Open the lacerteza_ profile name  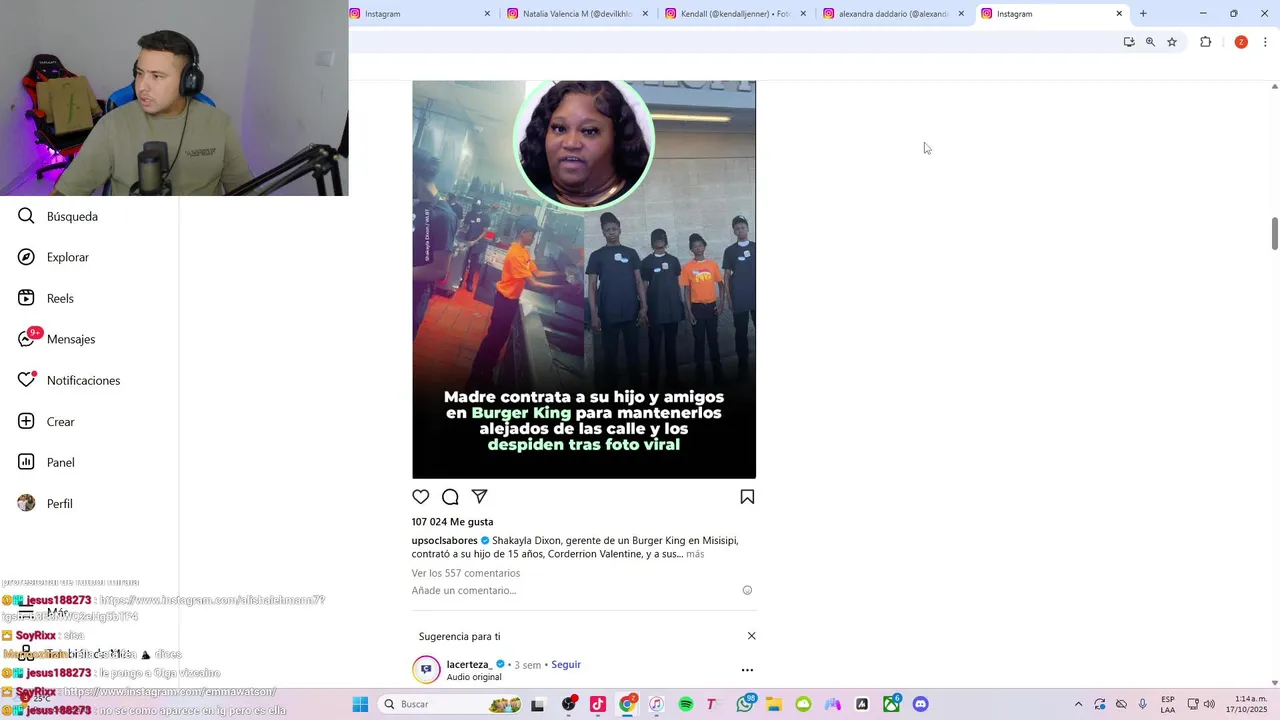point(469,664)
